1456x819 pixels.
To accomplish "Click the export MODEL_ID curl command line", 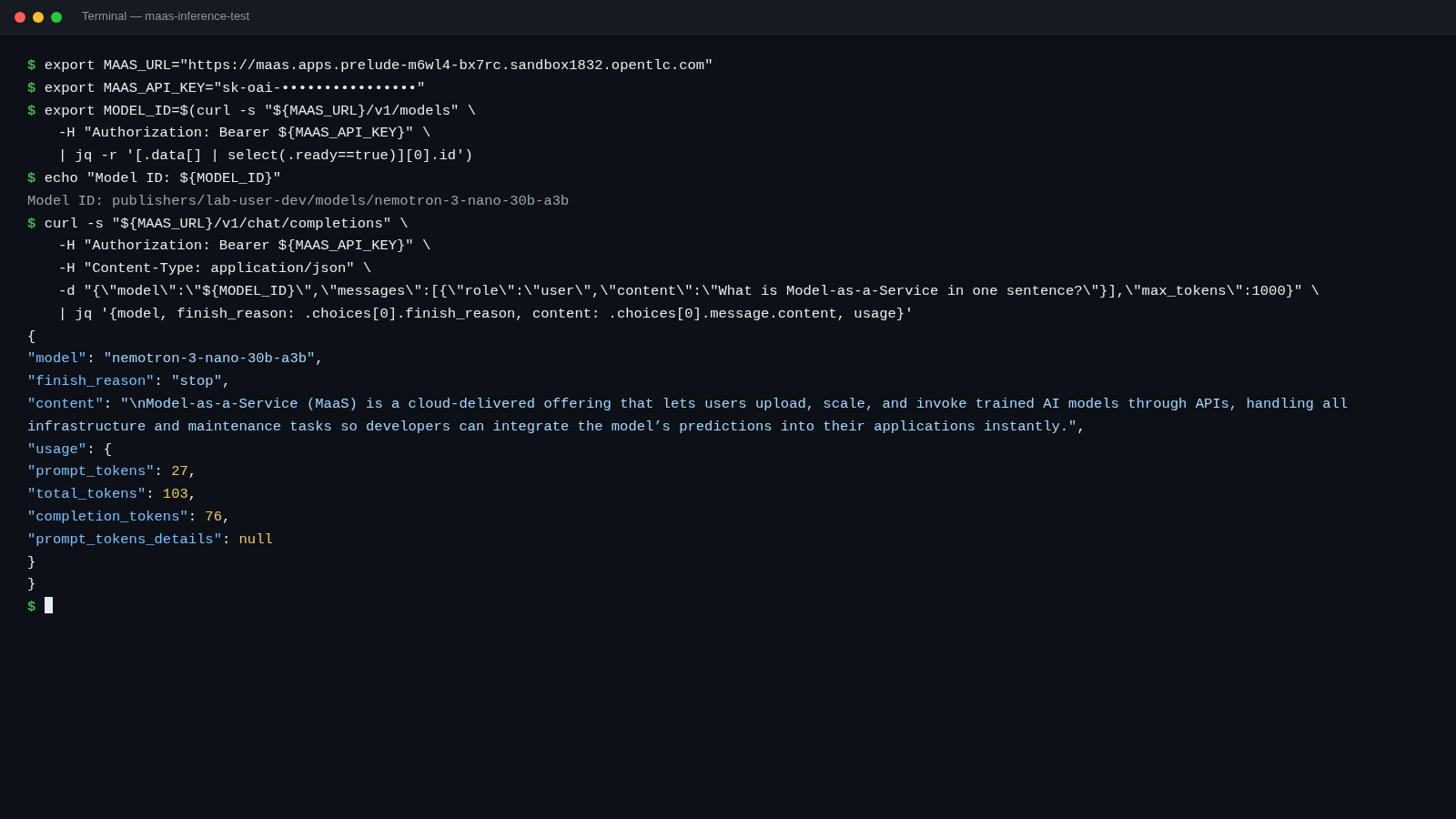I will (x=252, y=111).
